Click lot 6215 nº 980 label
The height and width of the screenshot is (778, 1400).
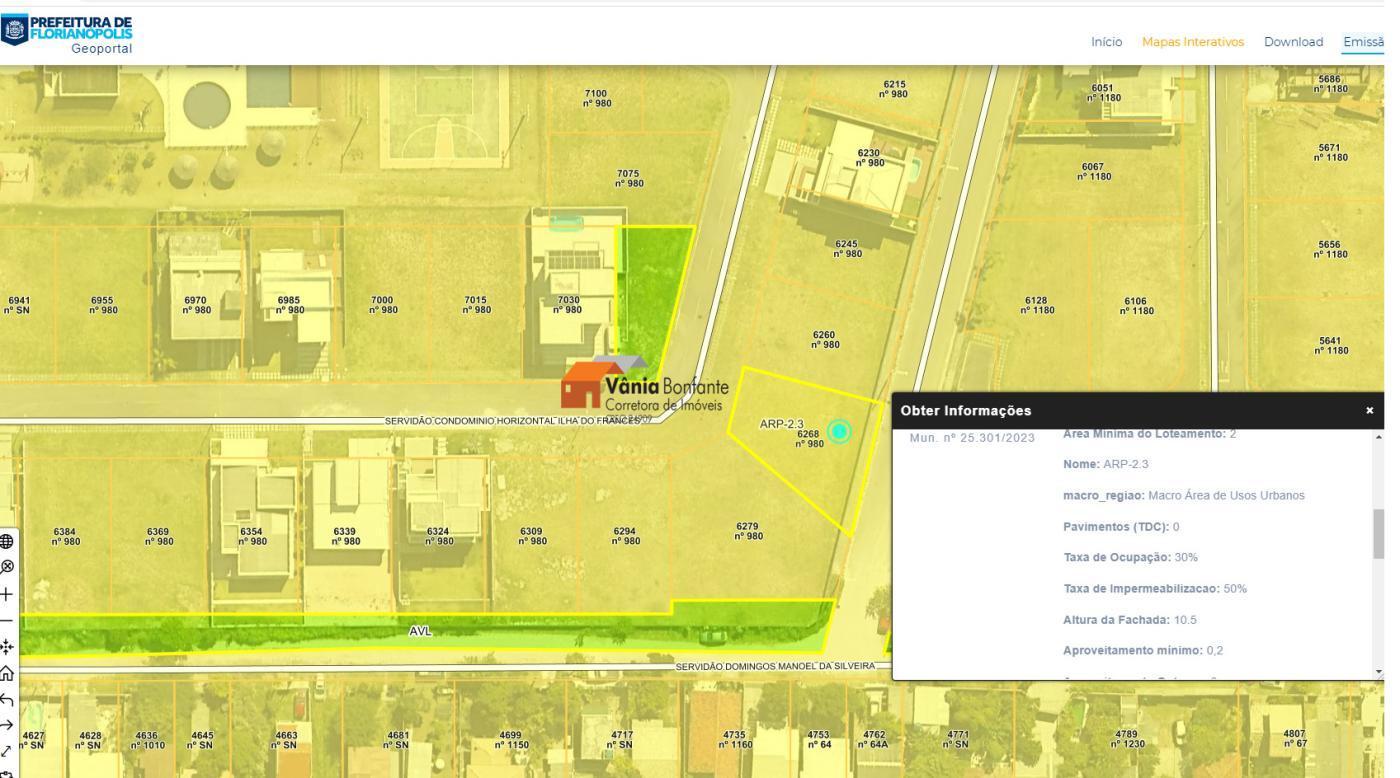pyautogui.click(x=894, y=89)
